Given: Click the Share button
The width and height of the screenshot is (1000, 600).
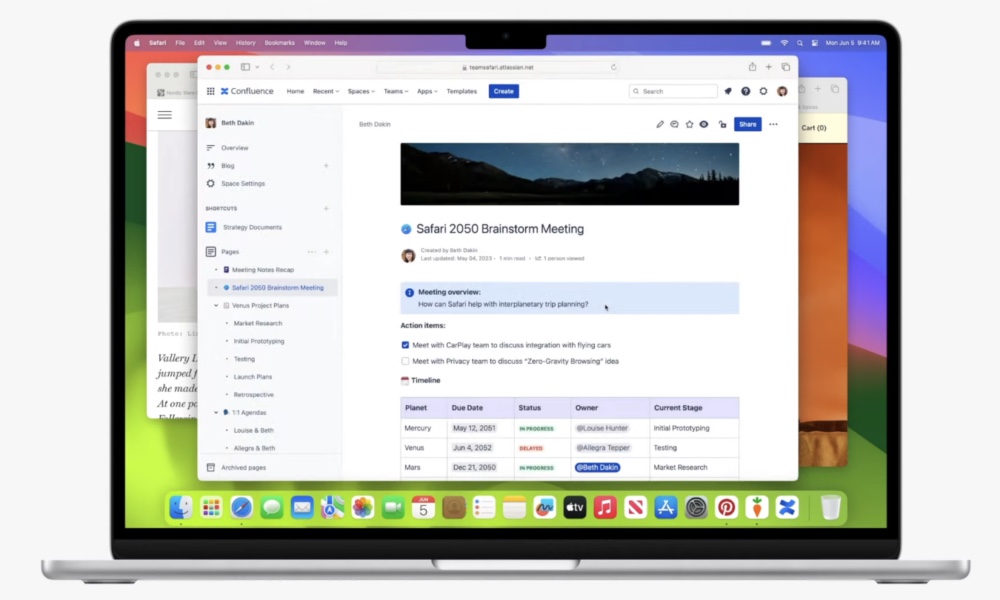Looking at the screenshot, I should tap(747, 124).
